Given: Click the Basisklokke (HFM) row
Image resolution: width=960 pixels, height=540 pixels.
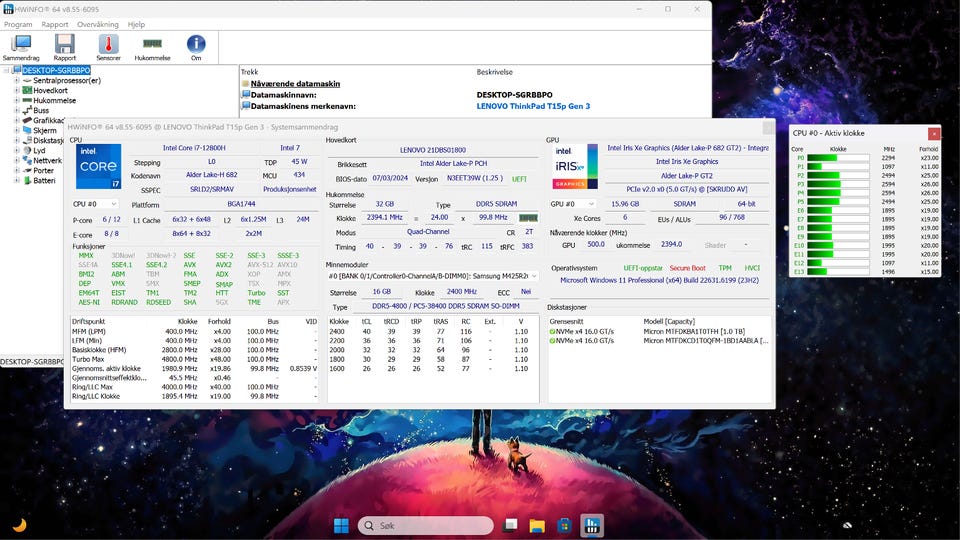Looking at the screenshot, I should point(195,350).
